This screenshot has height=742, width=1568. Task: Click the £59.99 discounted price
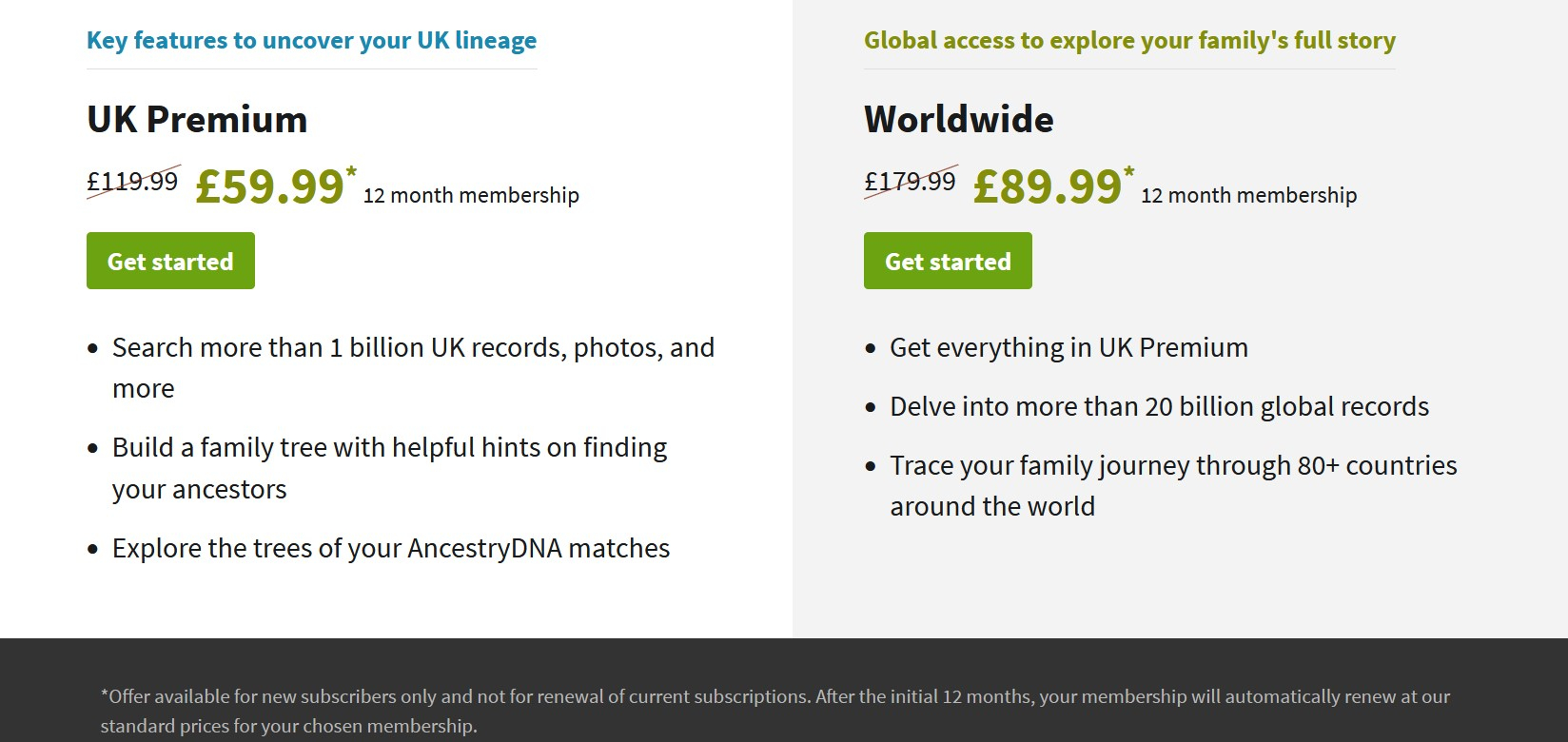269,186
